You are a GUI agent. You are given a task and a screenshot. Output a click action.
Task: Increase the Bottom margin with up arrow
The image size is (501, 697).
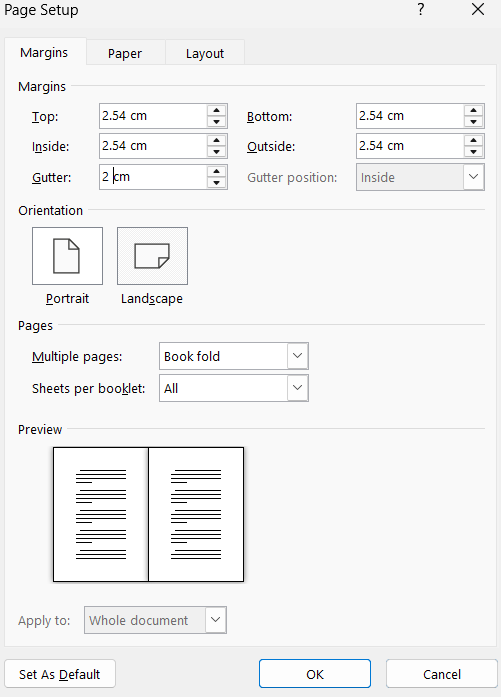coord(473,110)
